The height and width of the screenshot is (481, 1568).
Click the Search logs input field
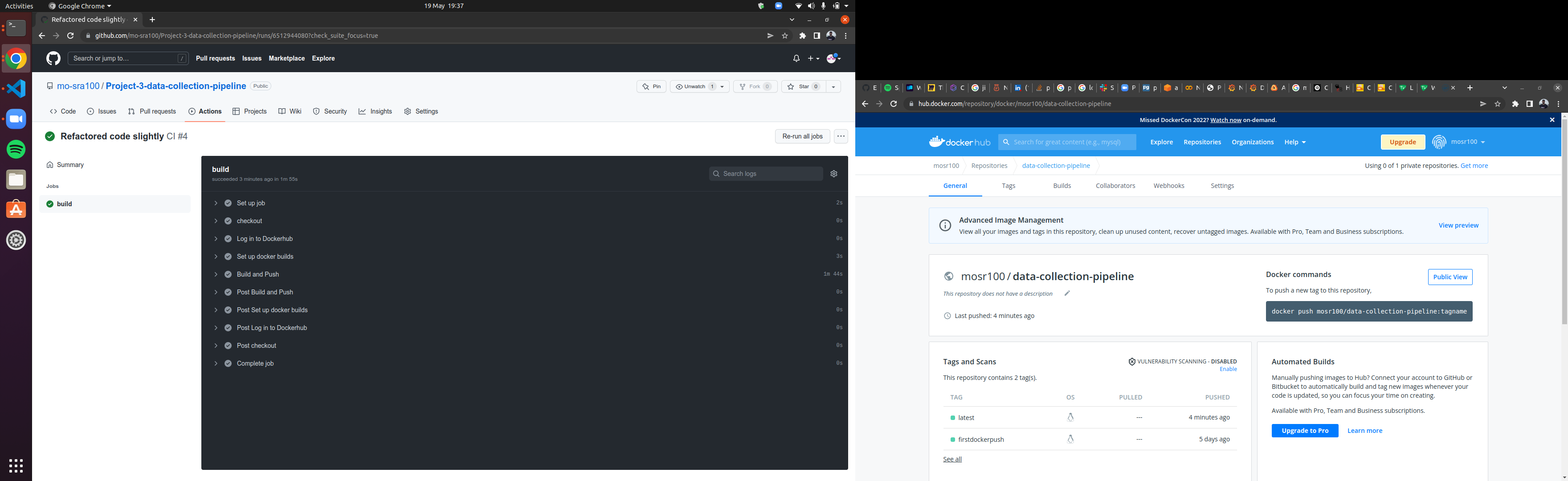click(x=766, y=174)
